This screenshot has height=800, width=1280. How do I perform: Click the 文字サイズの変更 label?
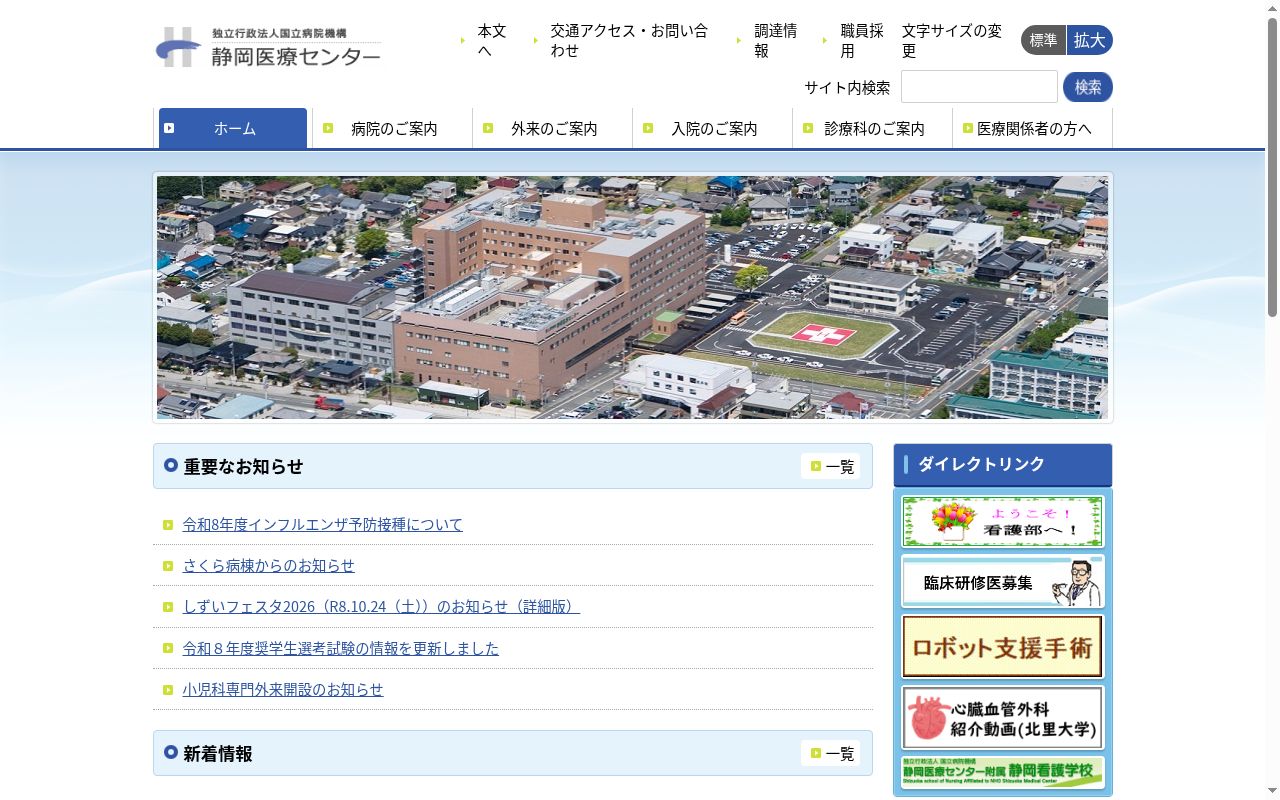coord(952,41)
